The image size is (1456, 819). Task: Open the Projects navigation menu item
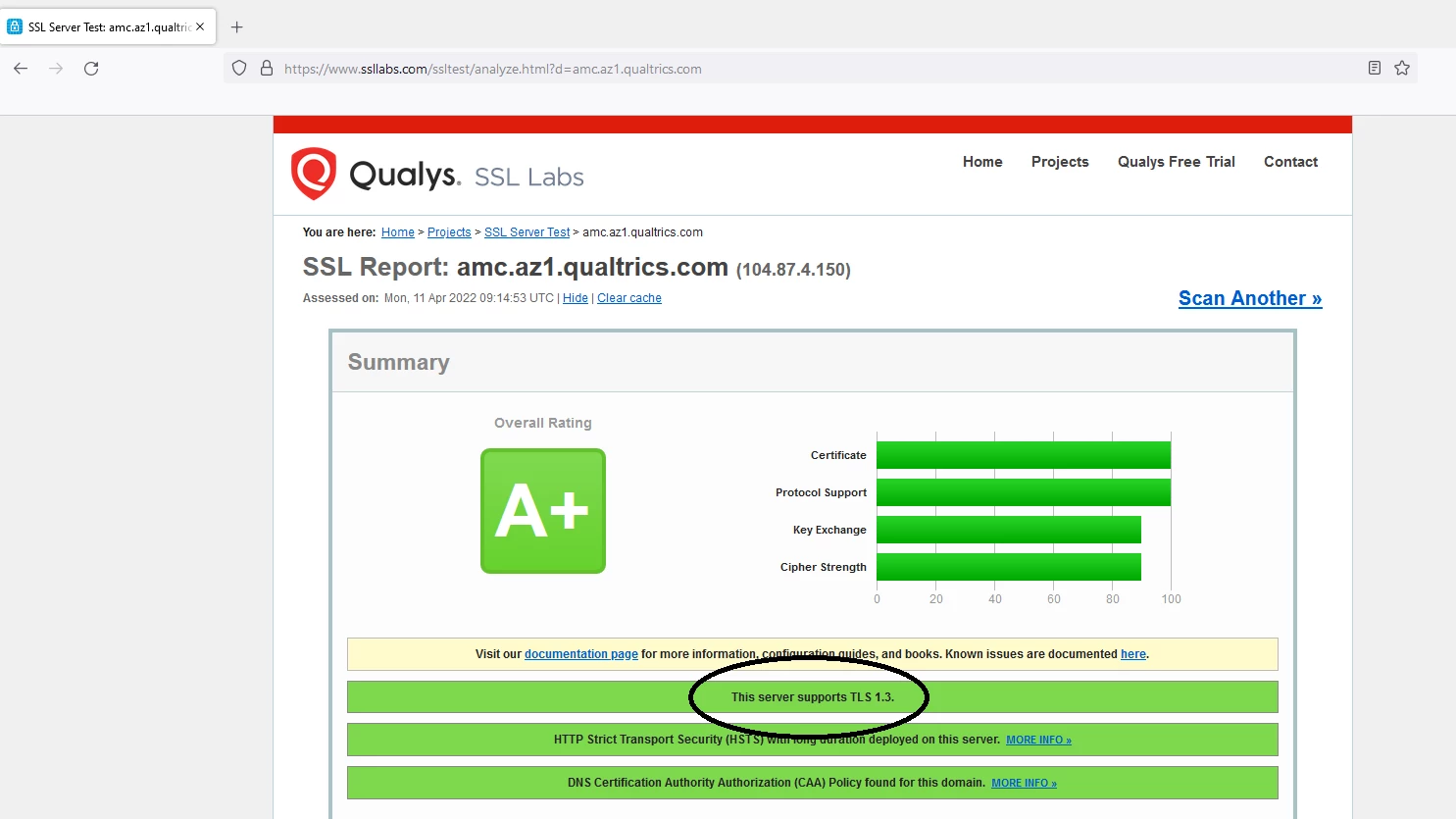pyautogui.click(x=1060, y=162)
